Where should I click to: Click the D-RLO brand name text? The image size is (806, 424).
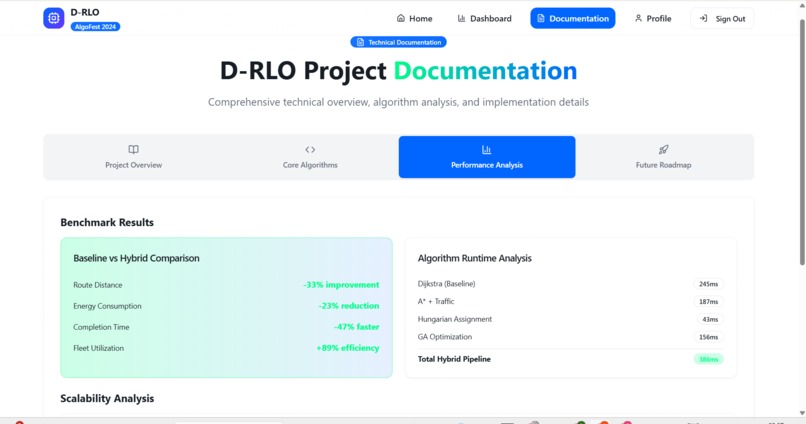85,12
